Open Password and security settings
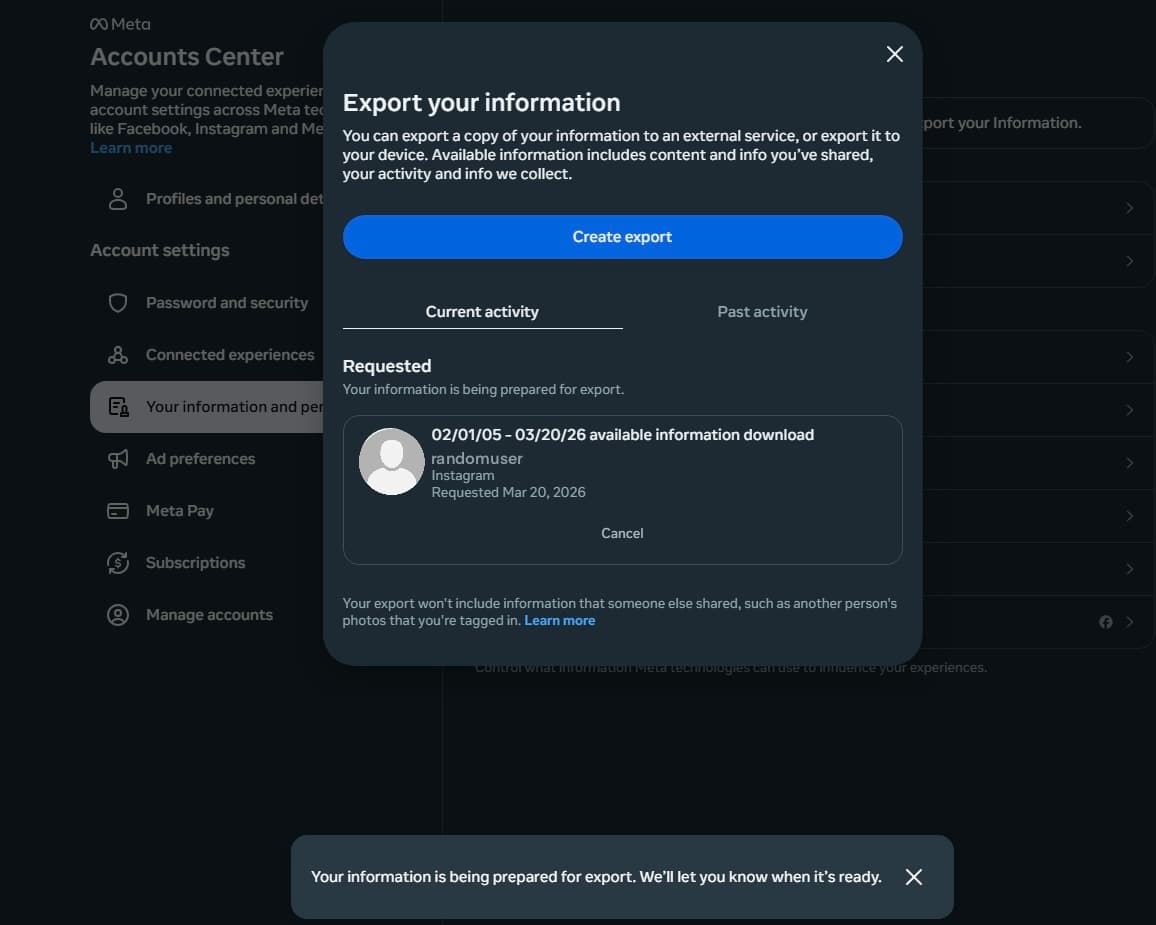The image size is (1156, 925). click(207, 303)
